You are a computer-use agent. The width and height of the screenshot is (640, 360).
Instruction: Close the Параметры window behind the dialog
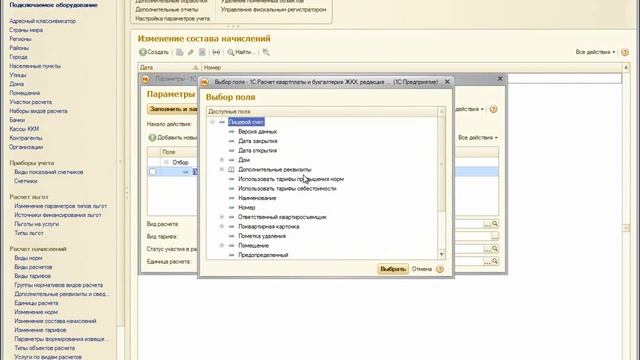point(500,78)
